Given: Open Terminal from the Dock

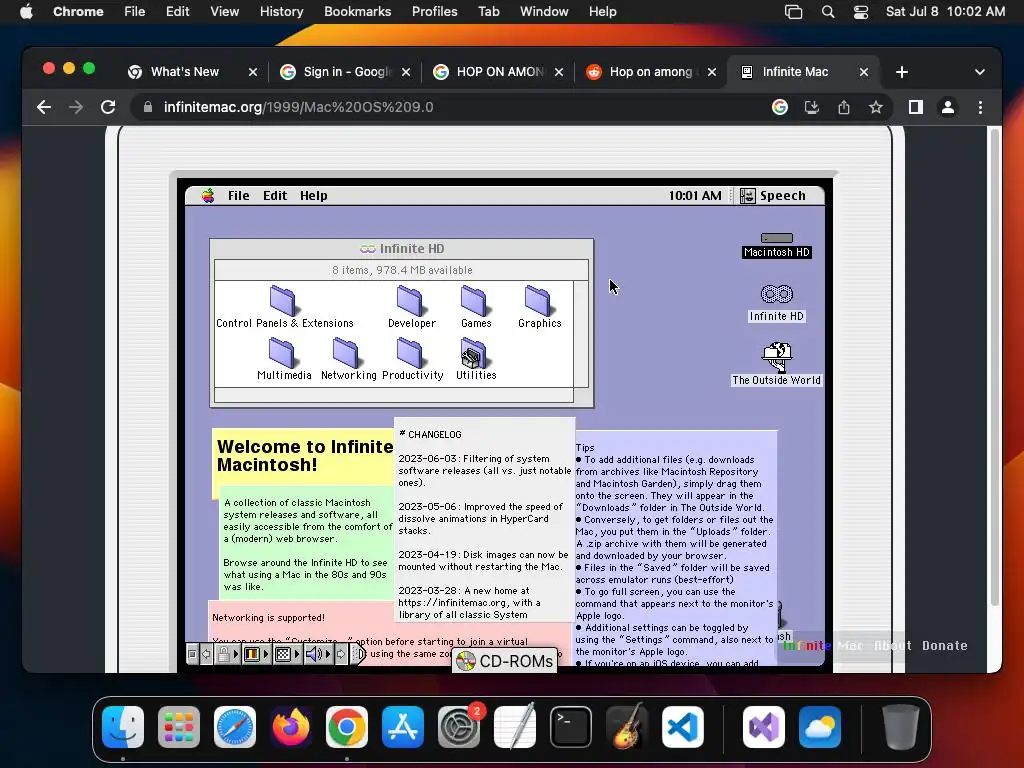Looking at the screenshot, I should 571,727.
